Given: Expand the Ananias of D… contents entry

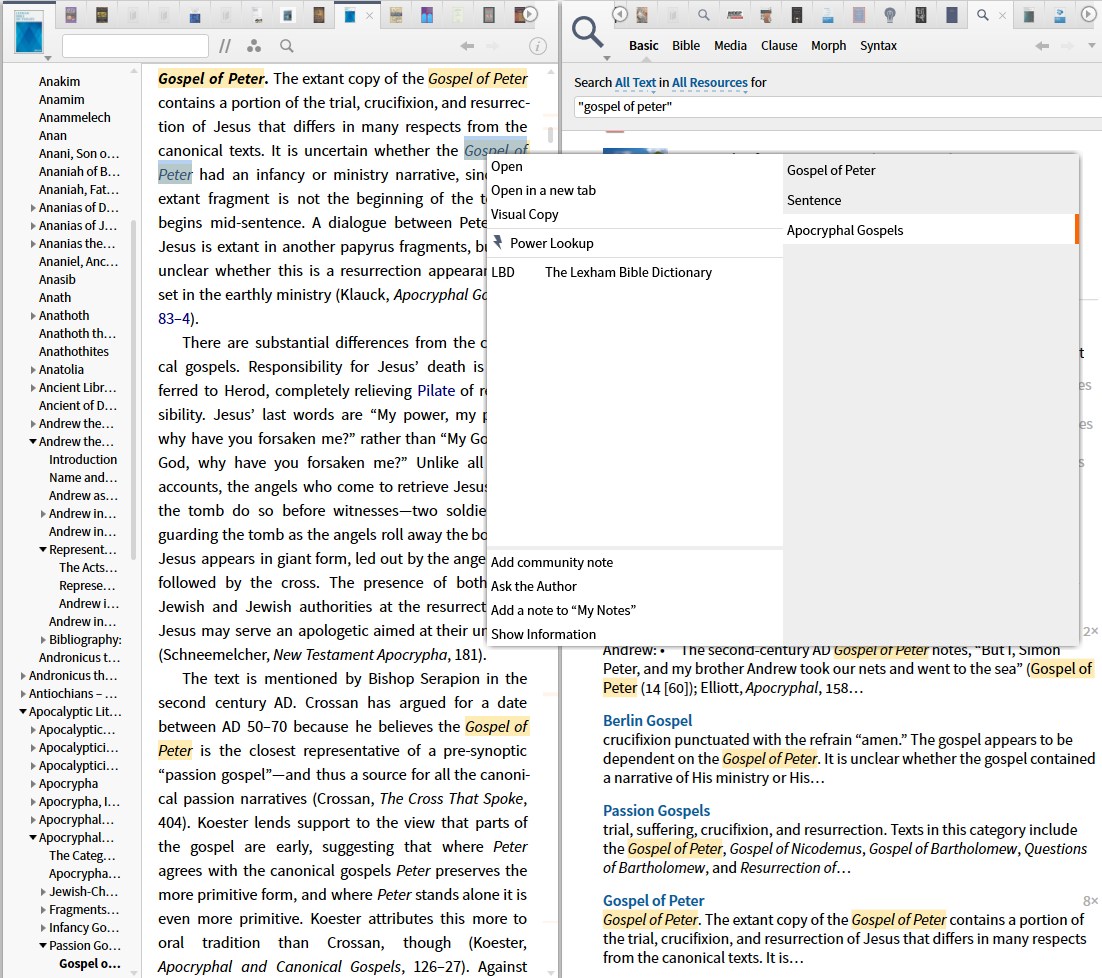Looking at the screenshot, I should (33, 208).
